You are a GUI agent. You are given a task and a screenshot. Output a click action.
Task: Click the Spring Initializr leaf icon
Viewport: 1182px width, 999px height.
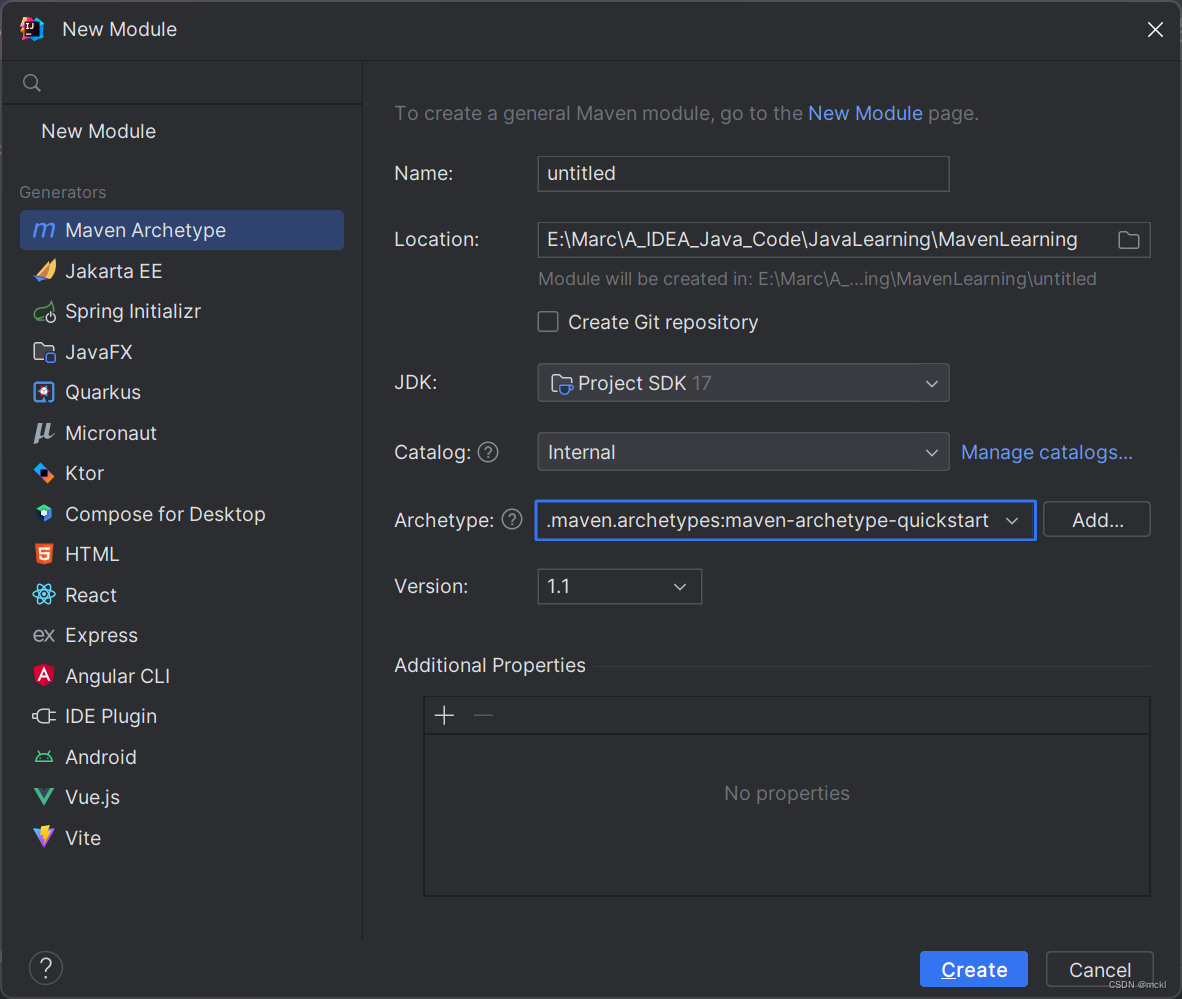point(44,311)
